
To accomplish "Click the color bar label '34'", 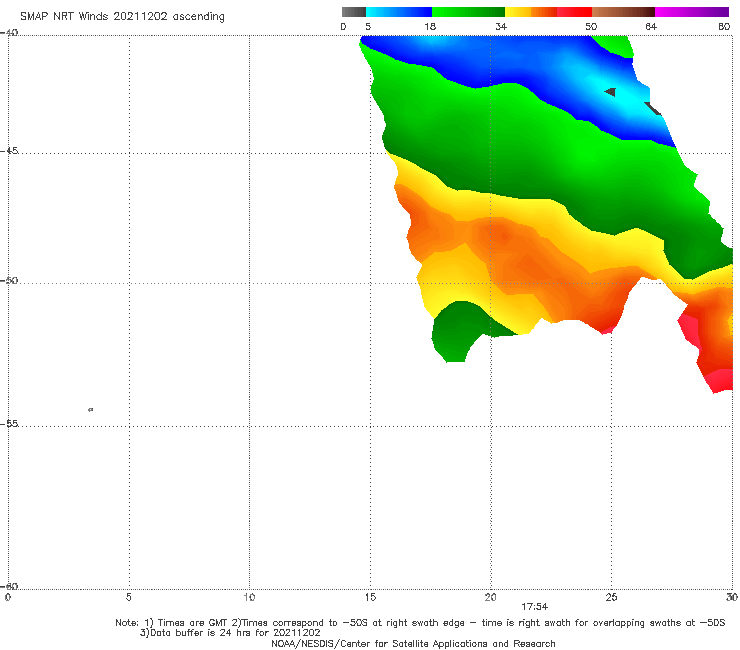I will click(x=501, y=27).
